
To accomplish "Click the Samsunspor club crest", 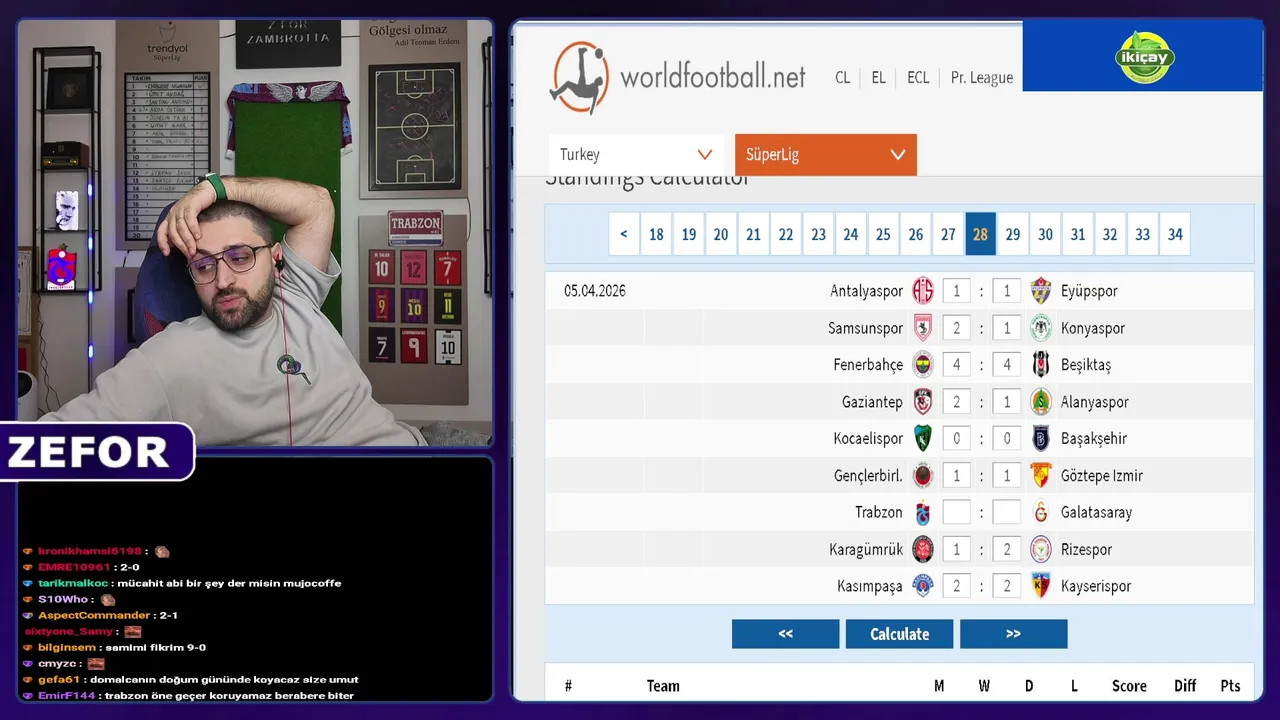I will click(x=922, y=328).
